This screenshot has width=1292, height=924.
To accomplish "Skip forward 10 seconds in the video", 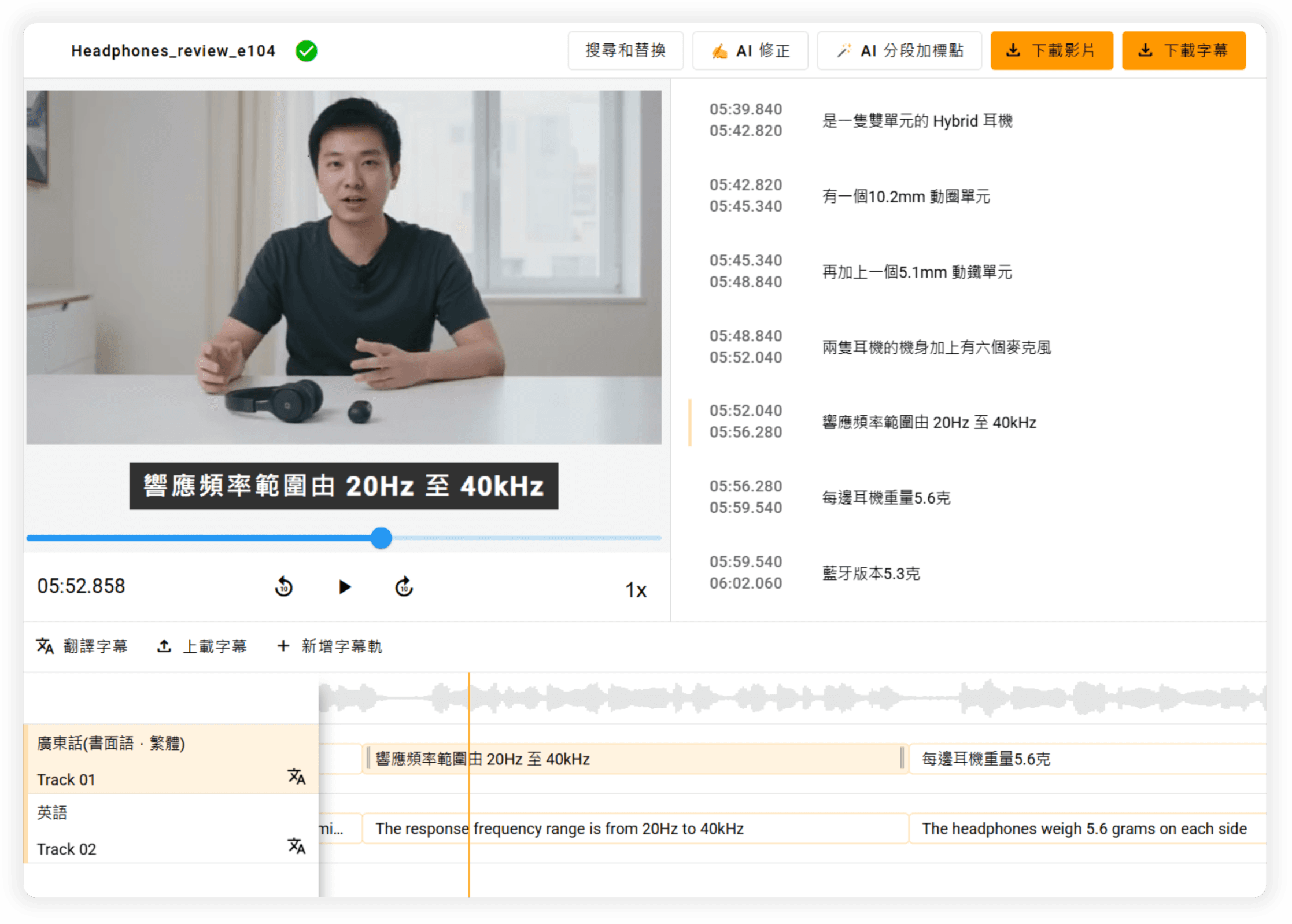I will pos(404,587).
